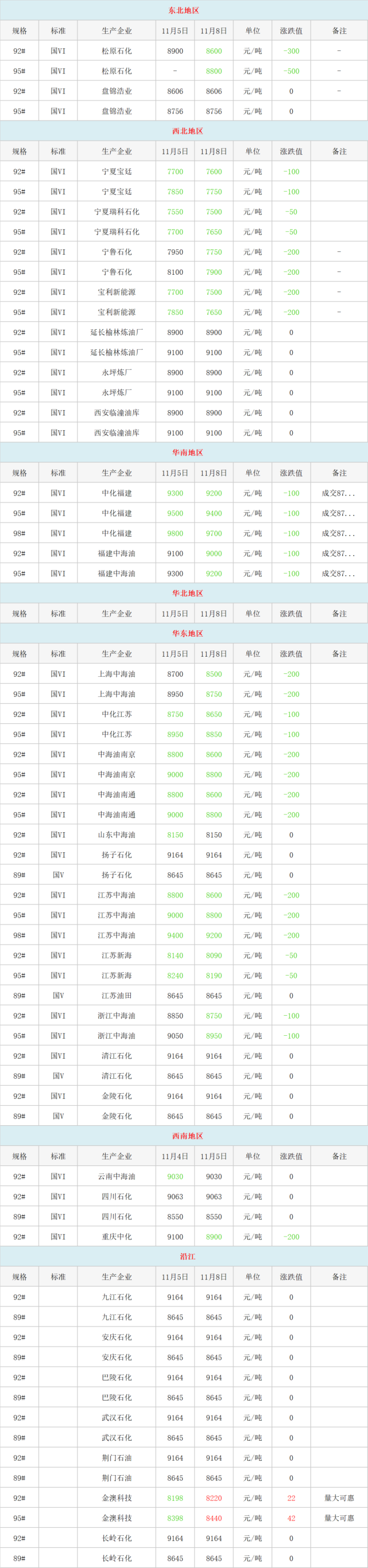The width and height of the screenshot is (368, 1568).
Task: Select the 8140 price cell
Action: [175, 955]
